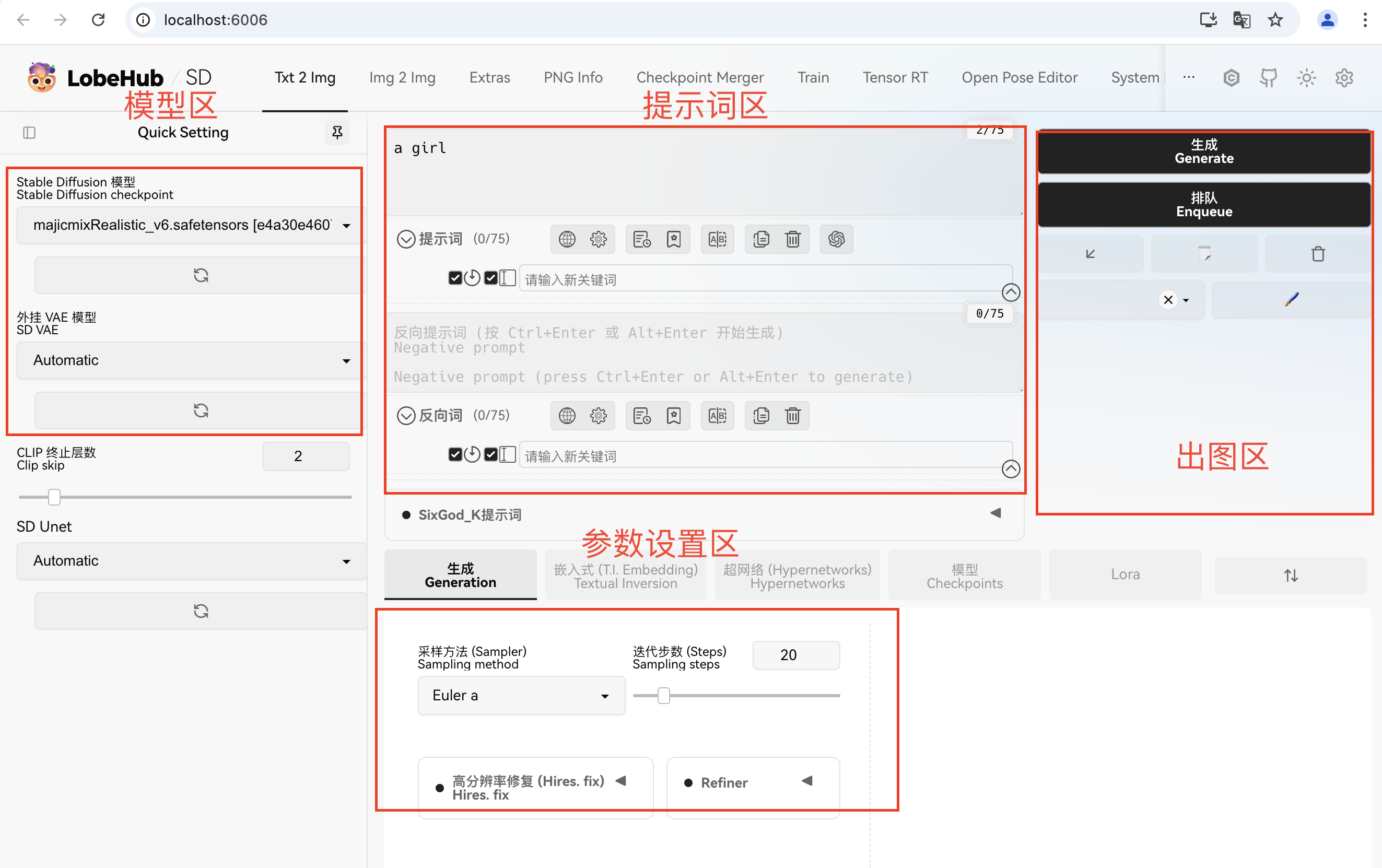Collapse the 提示词 section chevron
The width and height of the screenshot is (1382, 868).
[406, 239]
